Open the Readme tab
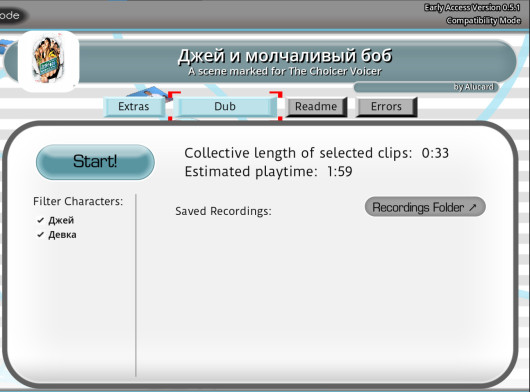 click(x=316, y=107)
